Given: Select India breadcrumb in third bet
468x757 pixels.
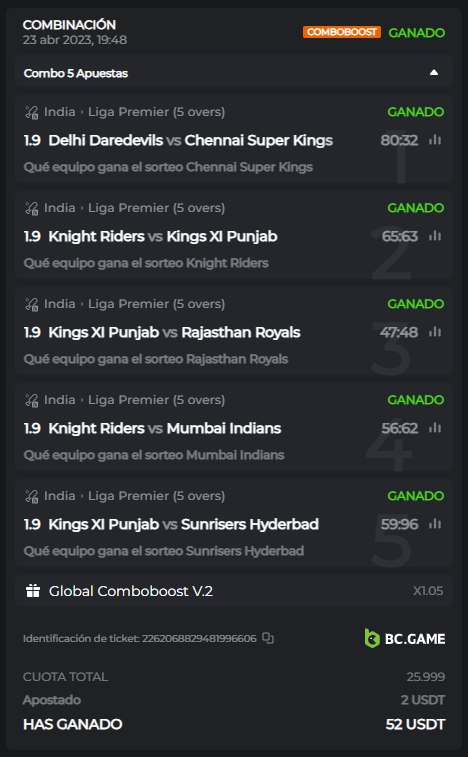Looking at the screenshot, I should coord(60,304).
